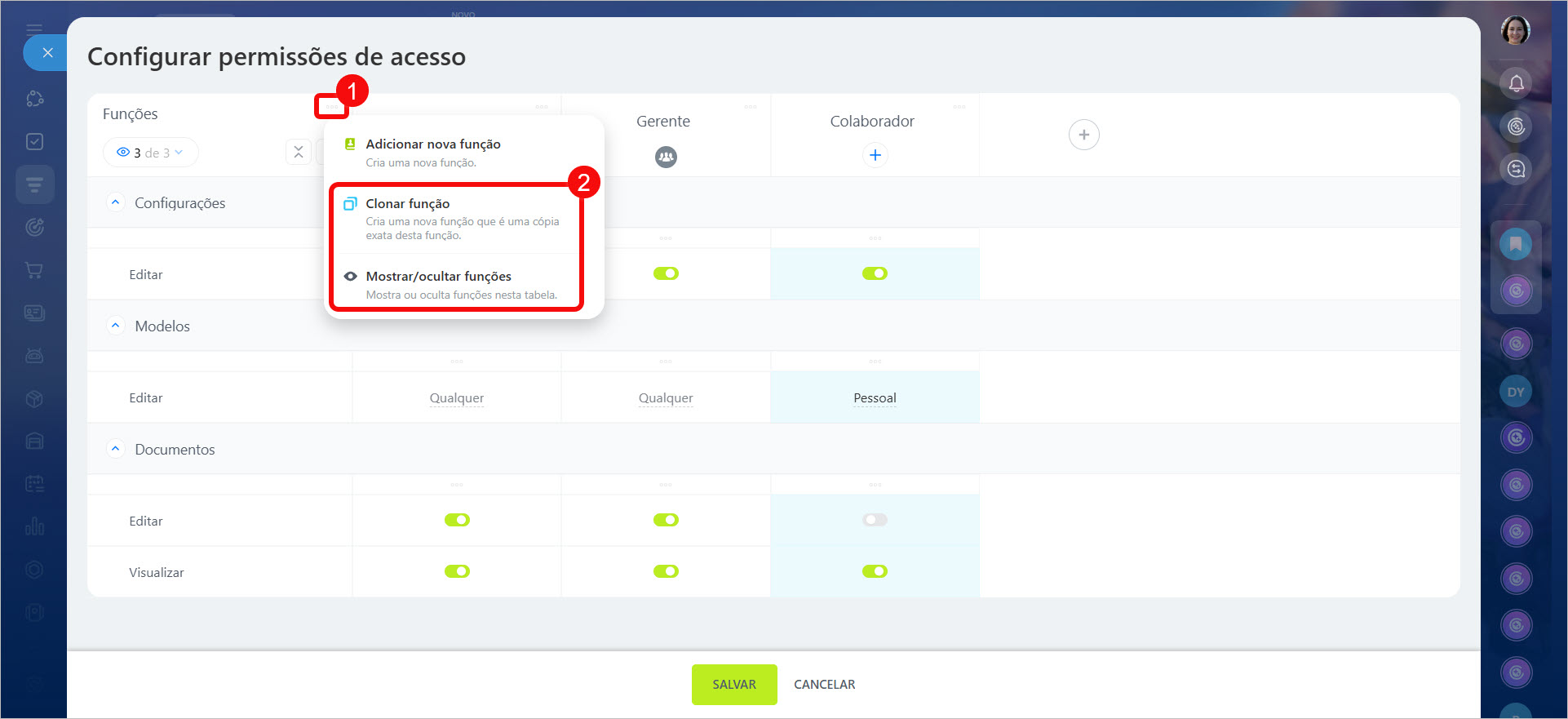The image size is (1568, 719).
Task: Open the tasks checkmark sidebar icon
Action: [34, 142]
